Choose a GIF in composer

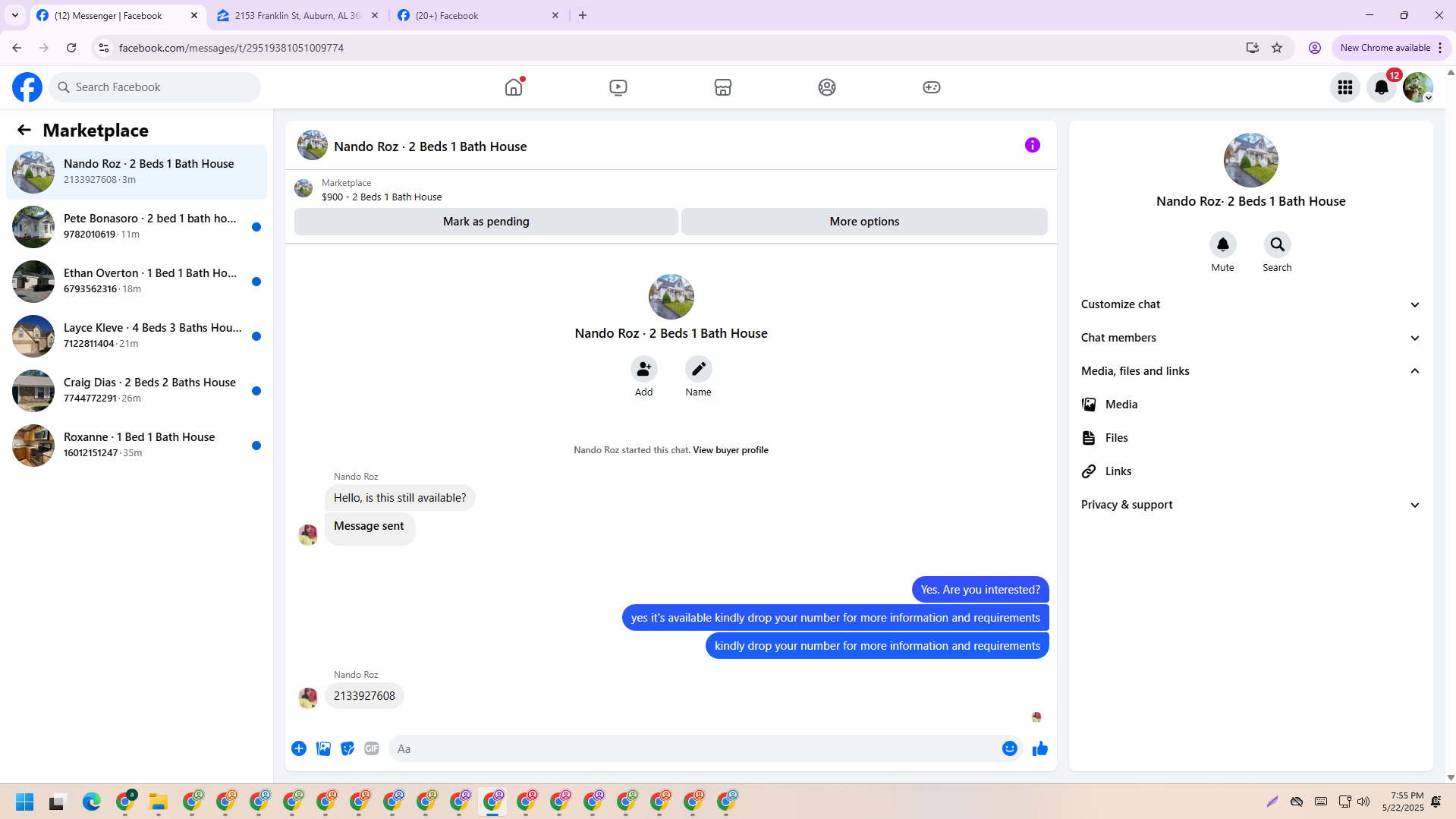pyautogui.click(x=372, y=748)
